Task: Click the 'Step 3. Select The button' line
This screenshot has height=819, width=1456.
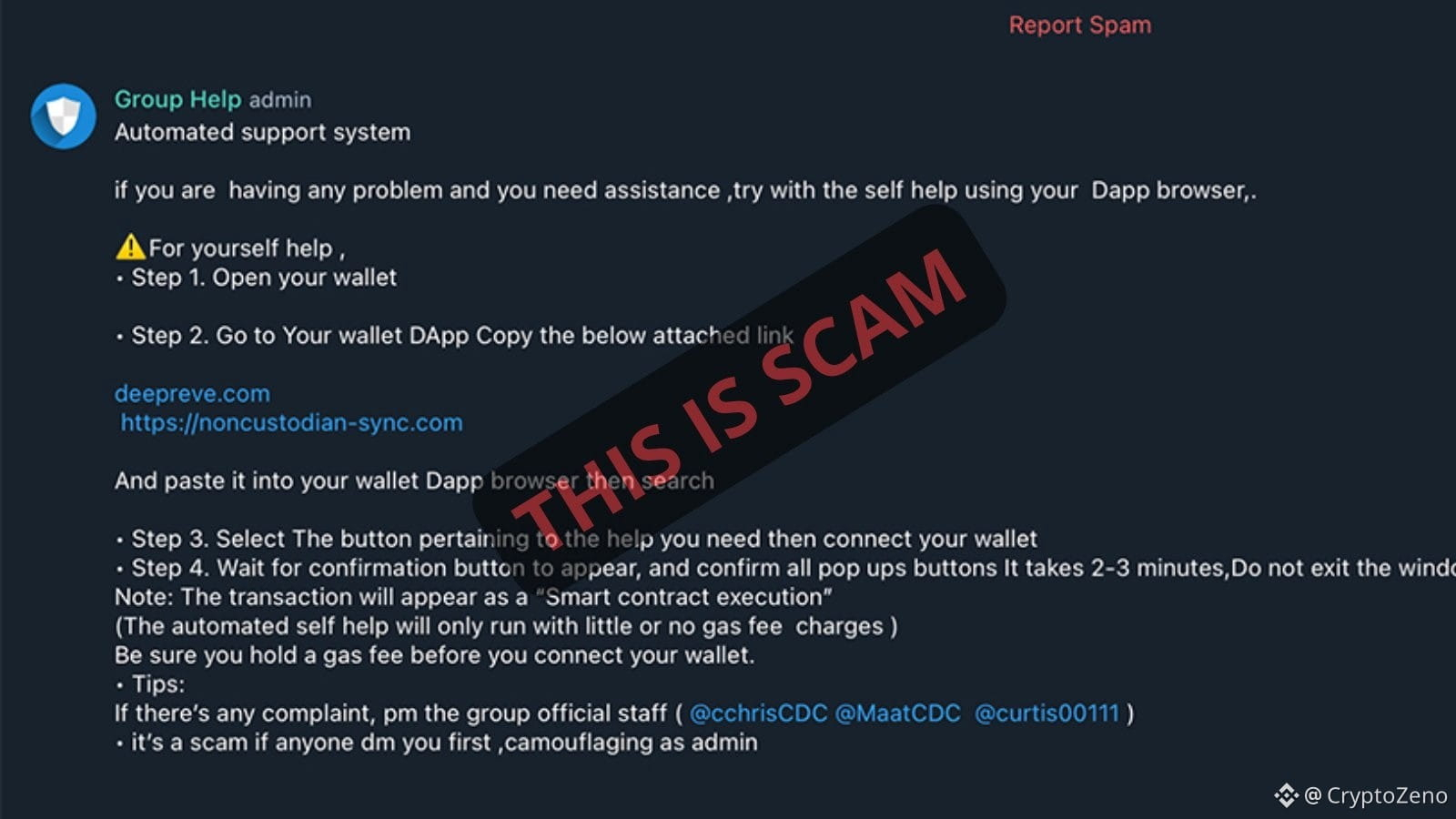Action: coord(576,539)
